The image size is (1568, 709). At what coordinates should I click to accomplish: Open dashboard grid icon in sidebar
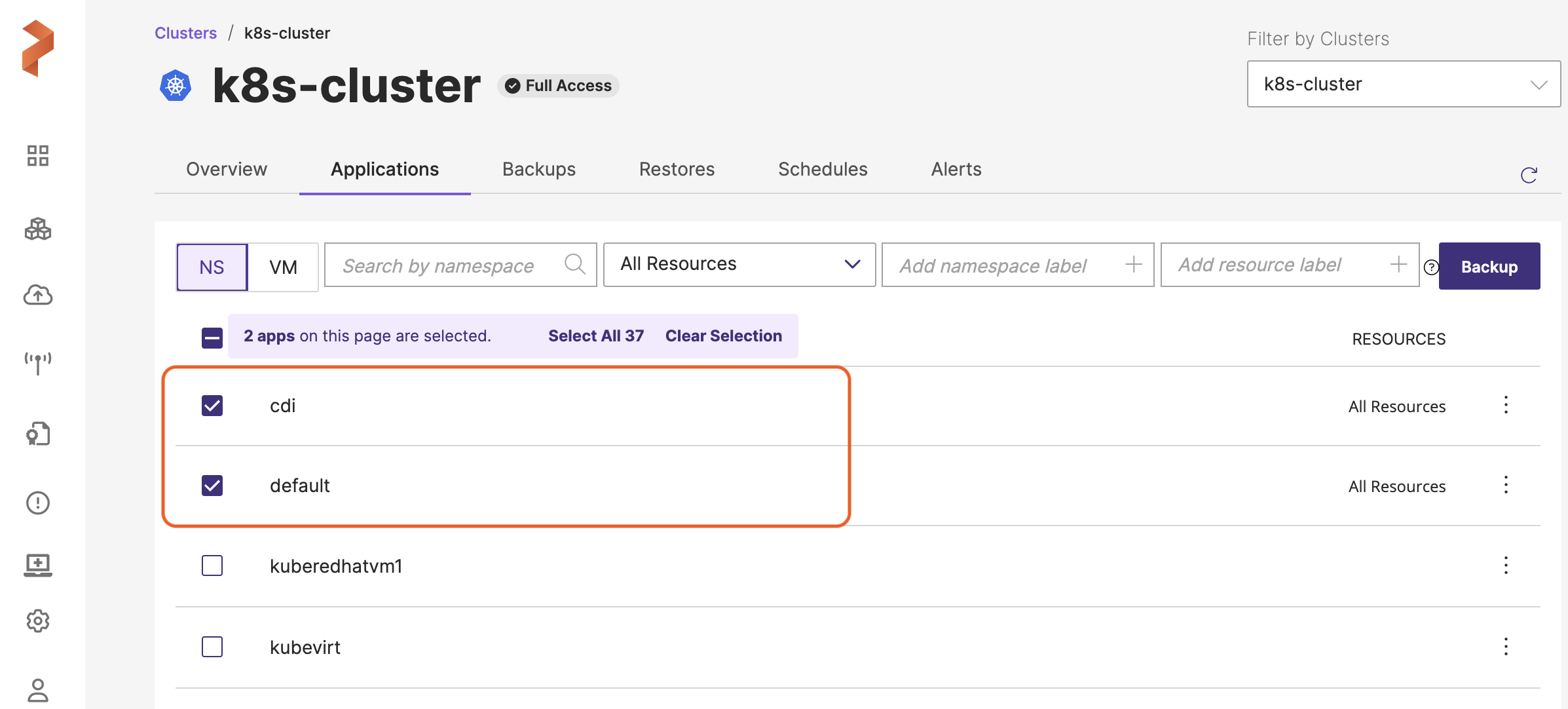[x=38, y=156]
